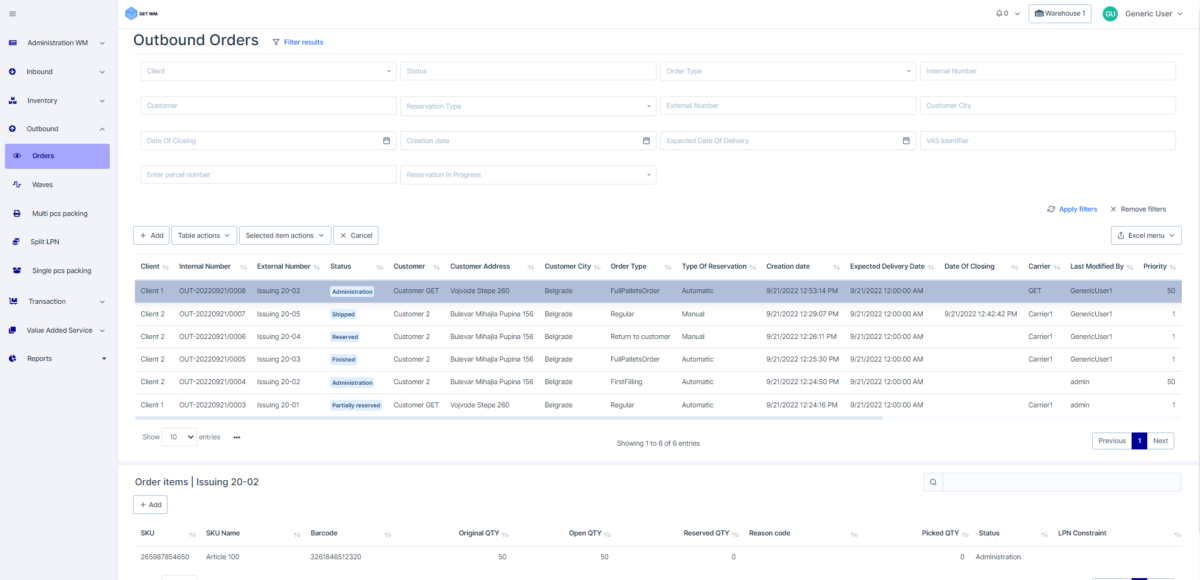Collapse the sidebar using the hamburger icon
1200x580 pixels.
click(13, 14)
